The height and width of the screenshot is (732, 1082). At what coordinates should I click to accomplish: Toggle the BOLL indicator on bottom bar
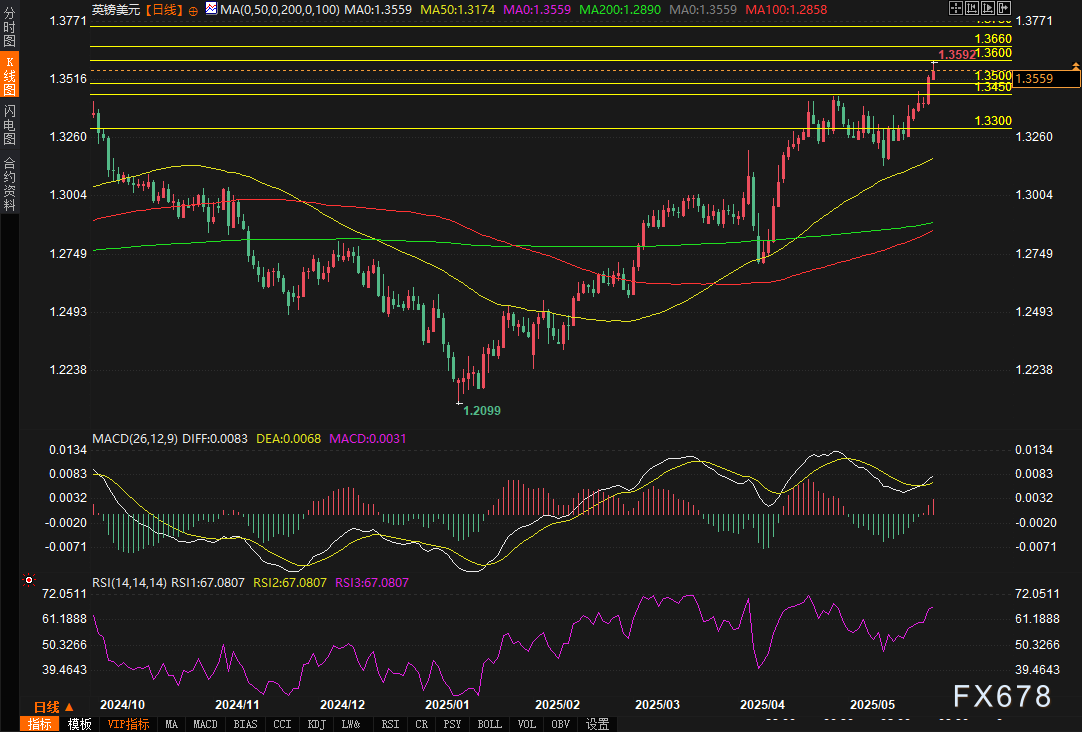[x=489, y=724]
